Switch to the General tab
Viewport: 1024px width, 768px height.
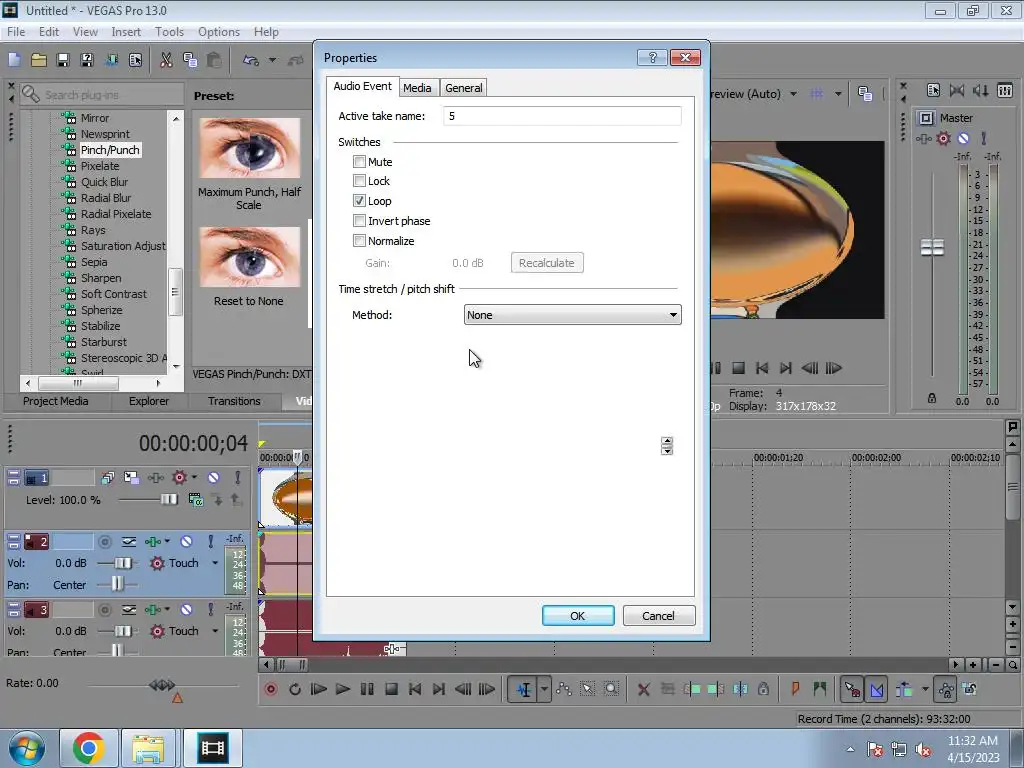(464, 88)
